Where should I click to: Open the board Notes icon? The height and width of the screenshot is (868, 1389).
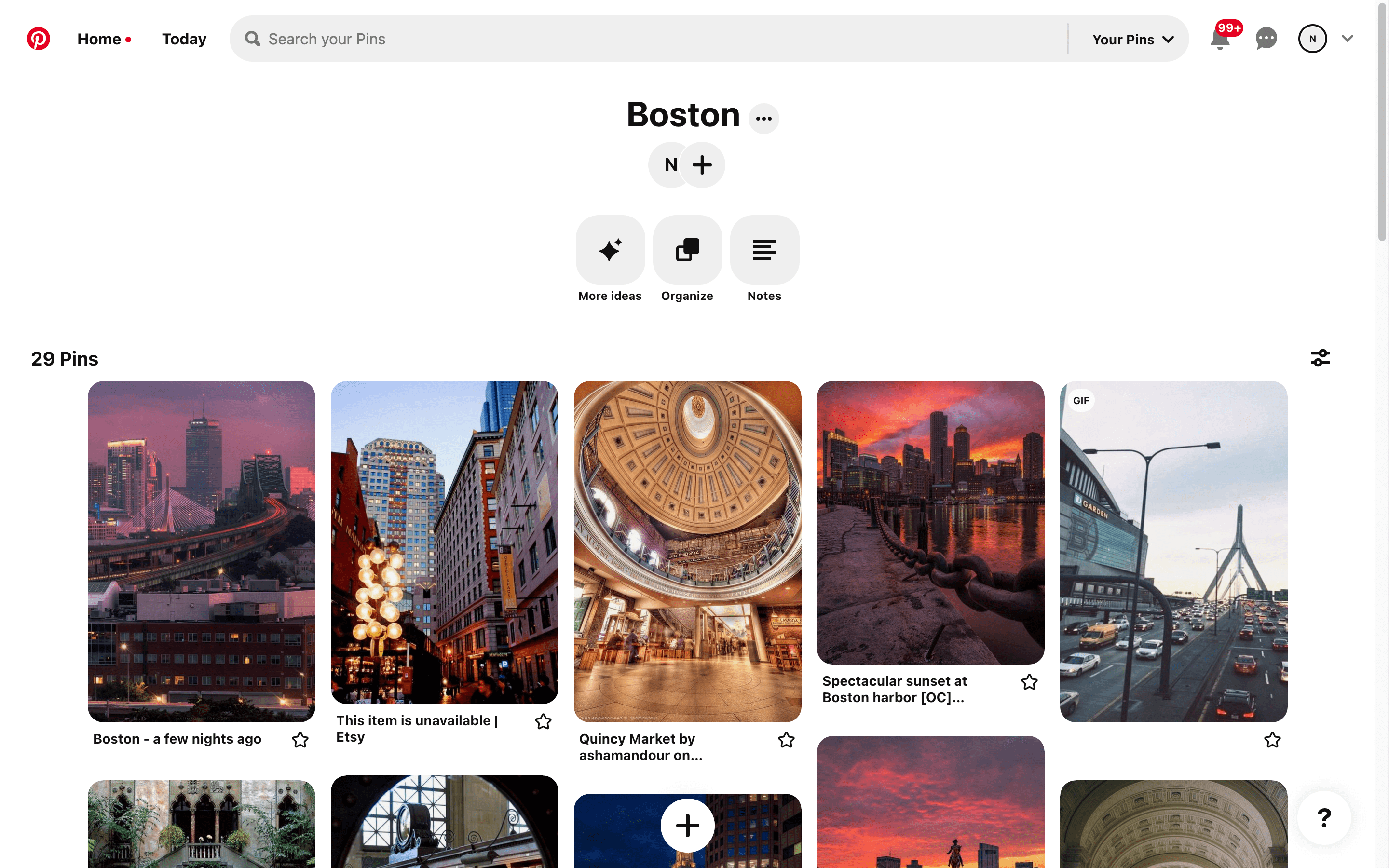tap(764, 250)
